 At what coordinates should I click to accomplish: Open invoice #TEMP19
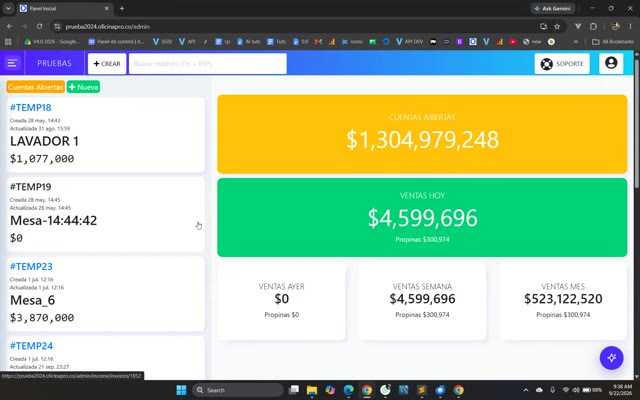click(x=31, y=187)
